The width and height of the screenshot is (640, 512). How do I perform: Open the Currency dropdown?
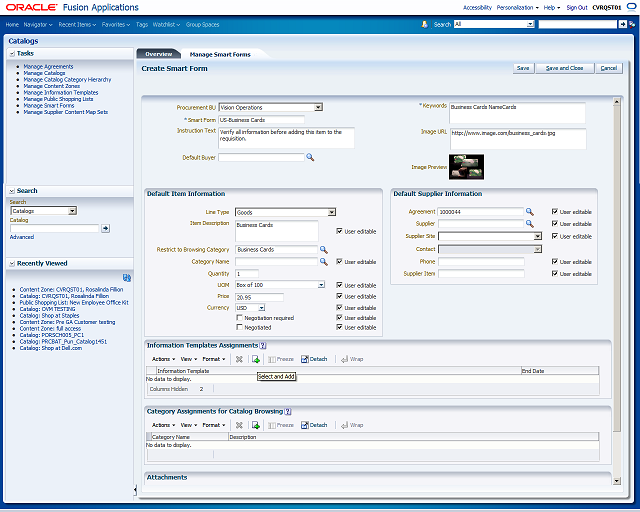[x=262, y=308]
